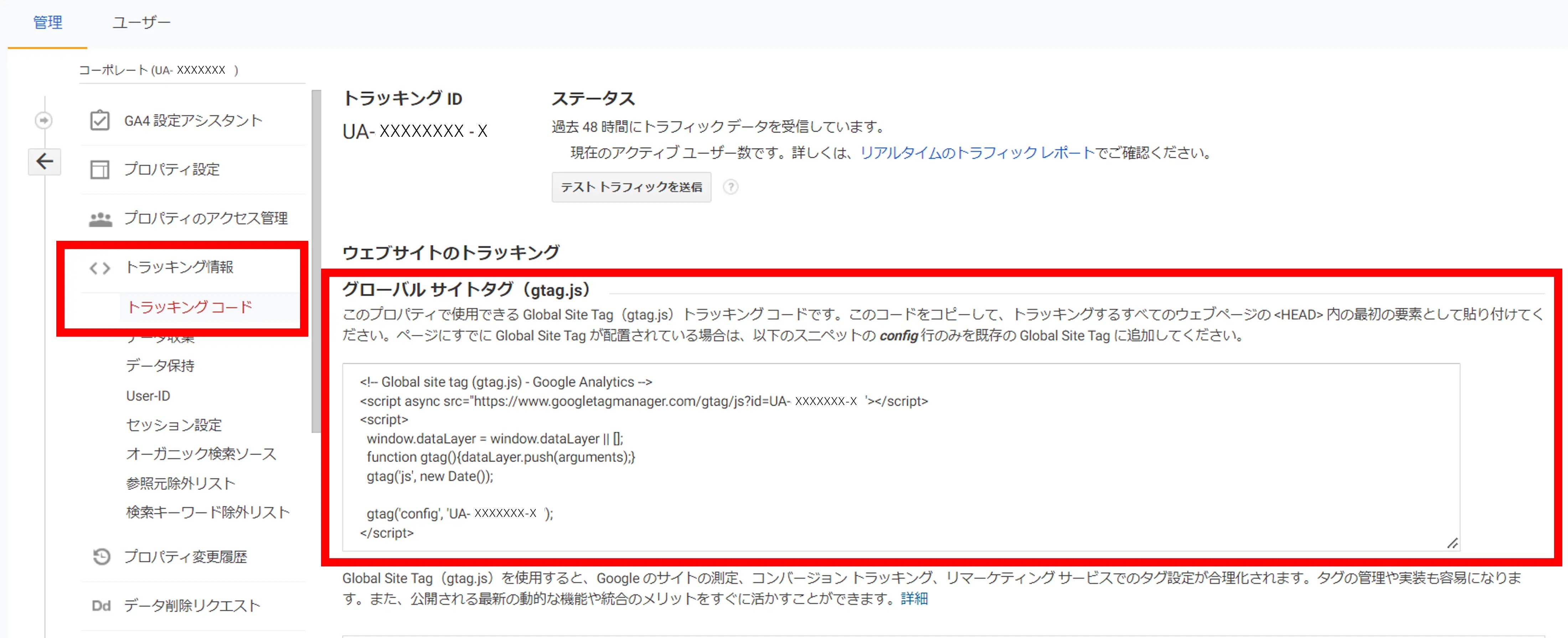1568x638 pixels.
Task: Click the history clock icon for プロパティ変更履歴
Action: [x=100, y=555]
